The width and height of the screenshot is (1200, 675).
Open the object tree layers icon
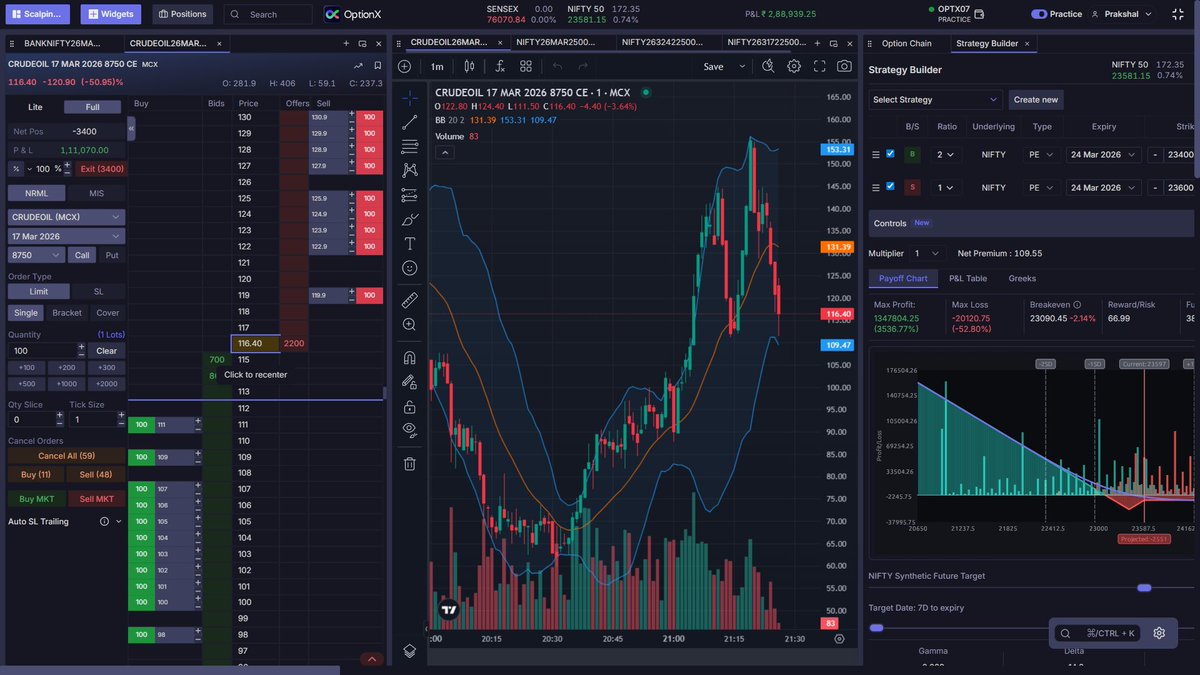(x=410, y=650)
